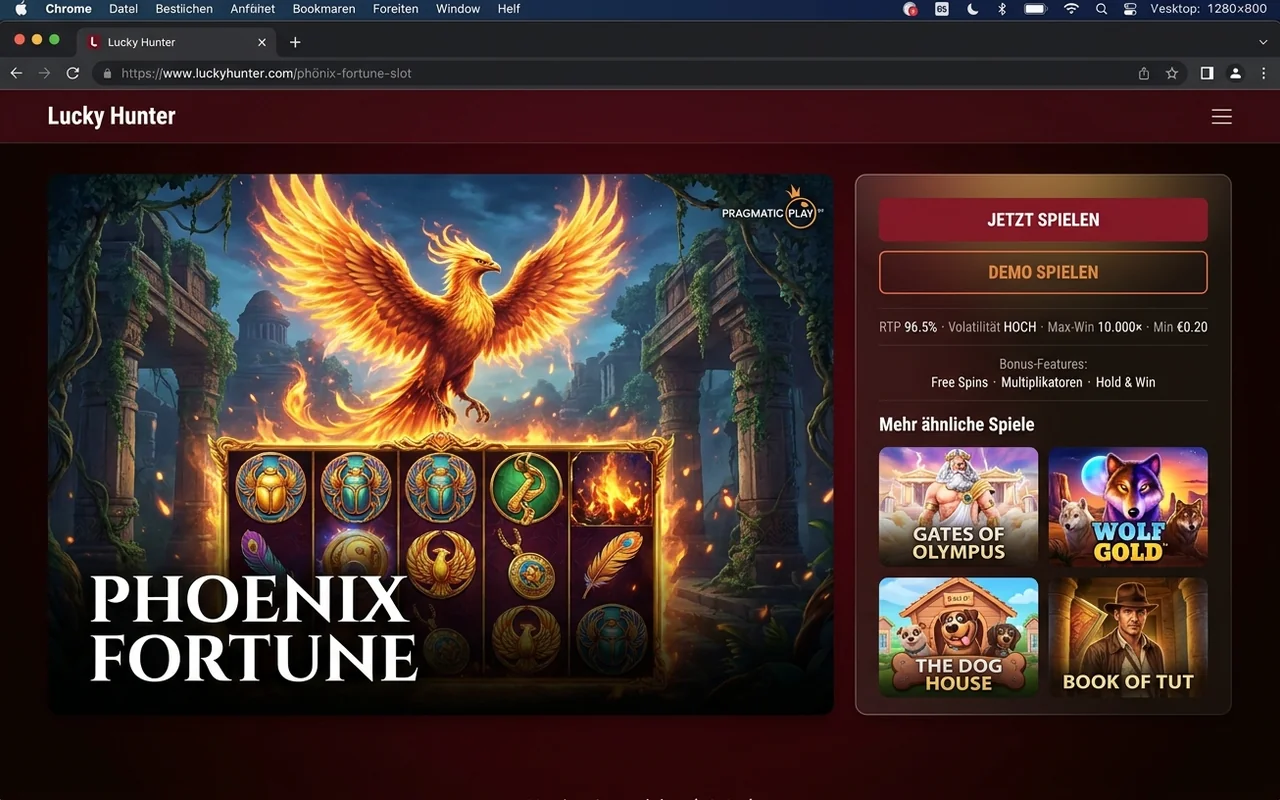Screen dimensions: 1280x800
Task: Open the Window menu
Action: tap(458, 9)
